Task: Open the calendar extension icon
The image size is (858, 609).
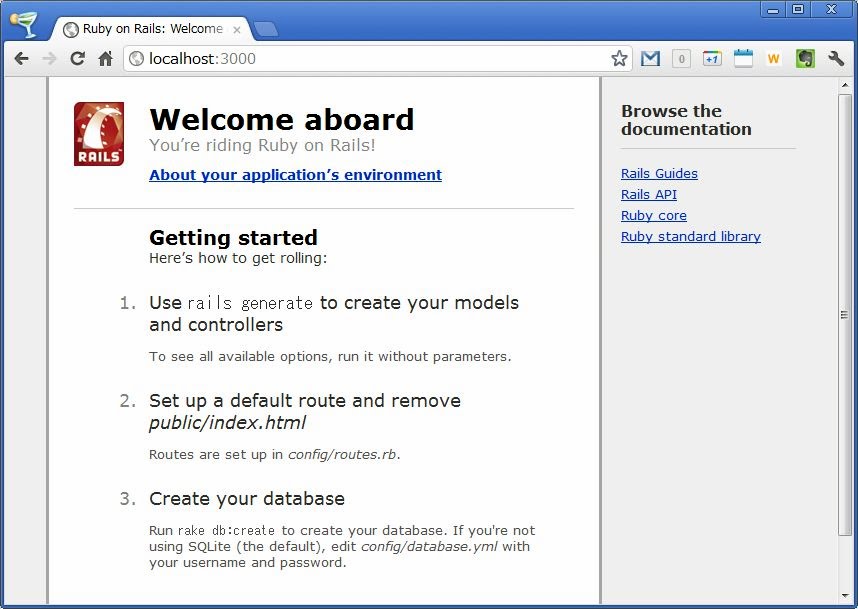Action: click(x=743, y=59)
